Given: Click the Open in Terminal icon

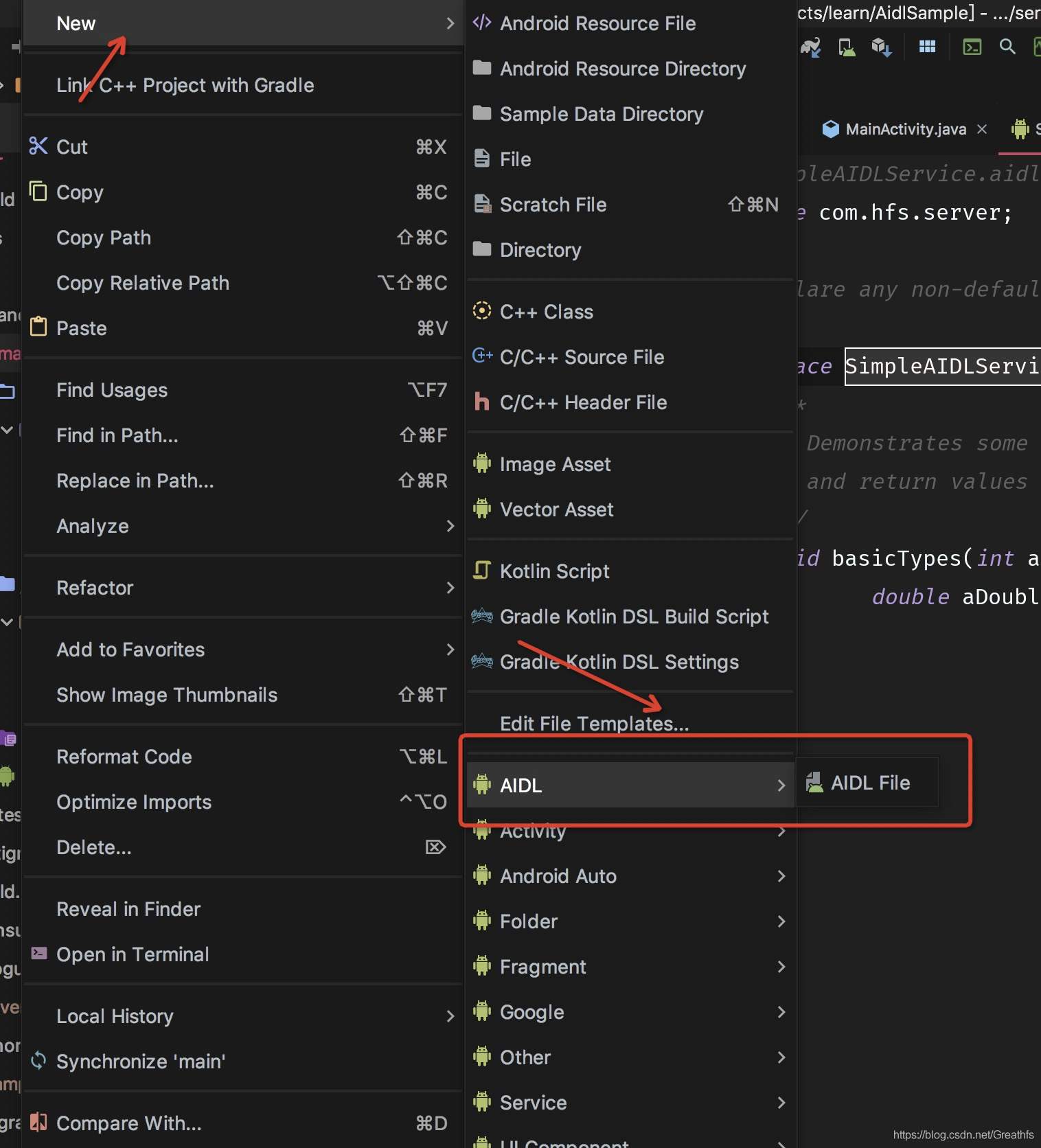Looking at the screenshot, I should pos(39,953).
